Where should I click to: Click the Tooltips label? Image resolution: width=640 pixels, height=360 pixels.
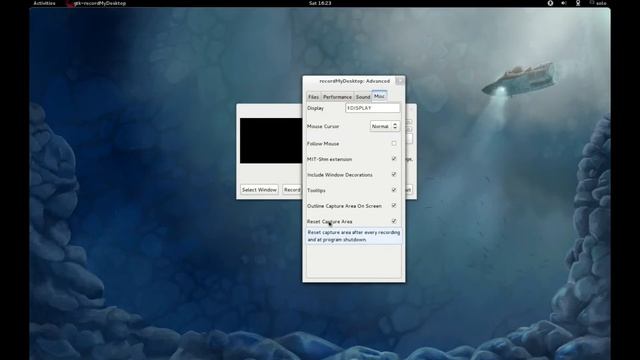tap(316, 190)
